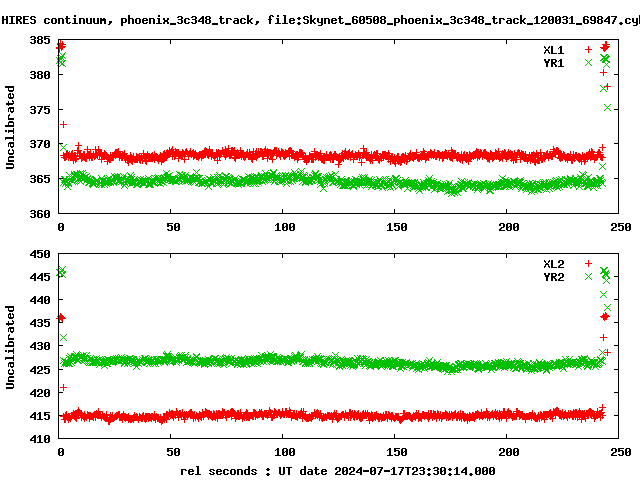Click the red plus marker beside XL1
The height and width of the screenshot is (480, 640).
coord(588,50)
